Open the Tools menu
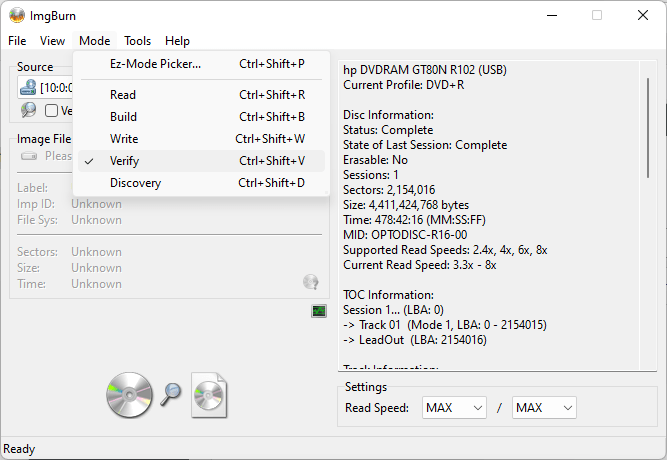 (137, 41)
